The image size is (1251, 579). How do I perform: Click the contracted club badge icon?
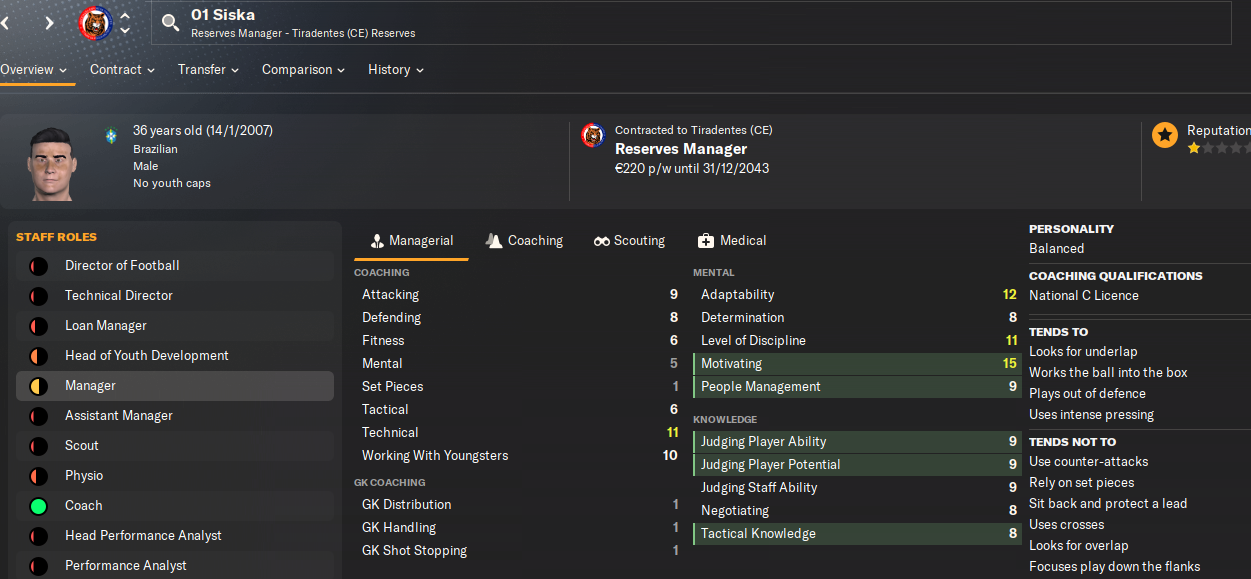(x=593, y=135)
